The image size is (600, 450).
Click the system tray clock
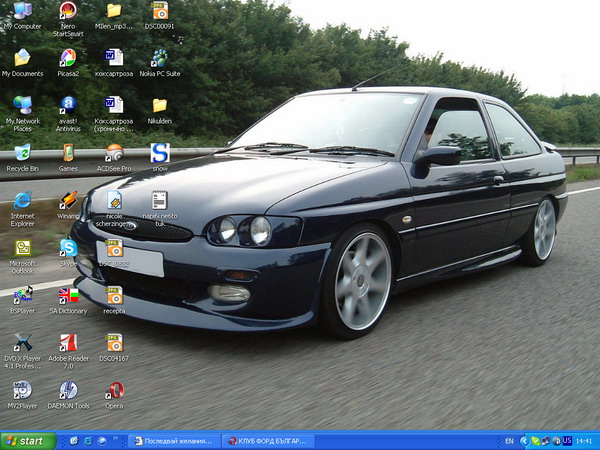pos(584,441)
